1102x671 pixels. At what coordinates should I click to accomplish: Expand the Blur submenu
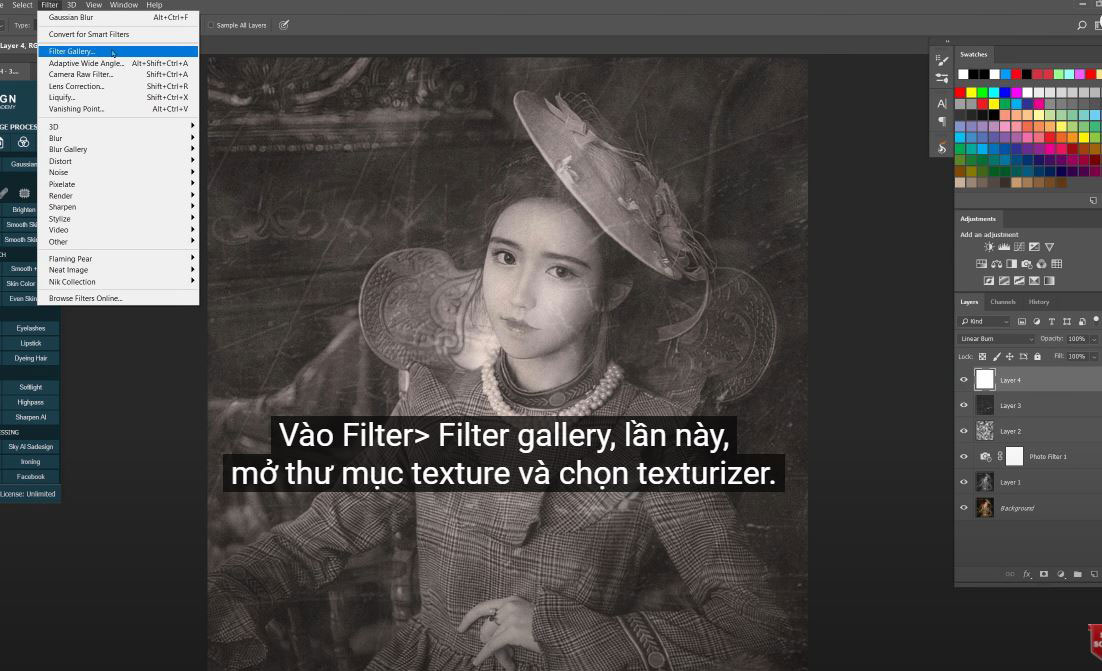click(x=118, y=138)
